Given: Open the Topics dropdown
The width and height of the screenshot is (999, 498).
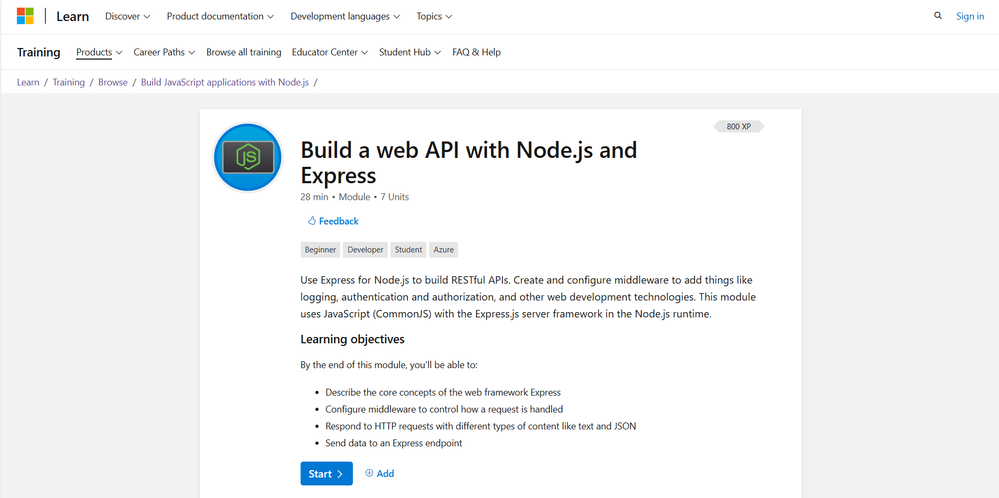Looking at the screenshot, I should [435, 17].
